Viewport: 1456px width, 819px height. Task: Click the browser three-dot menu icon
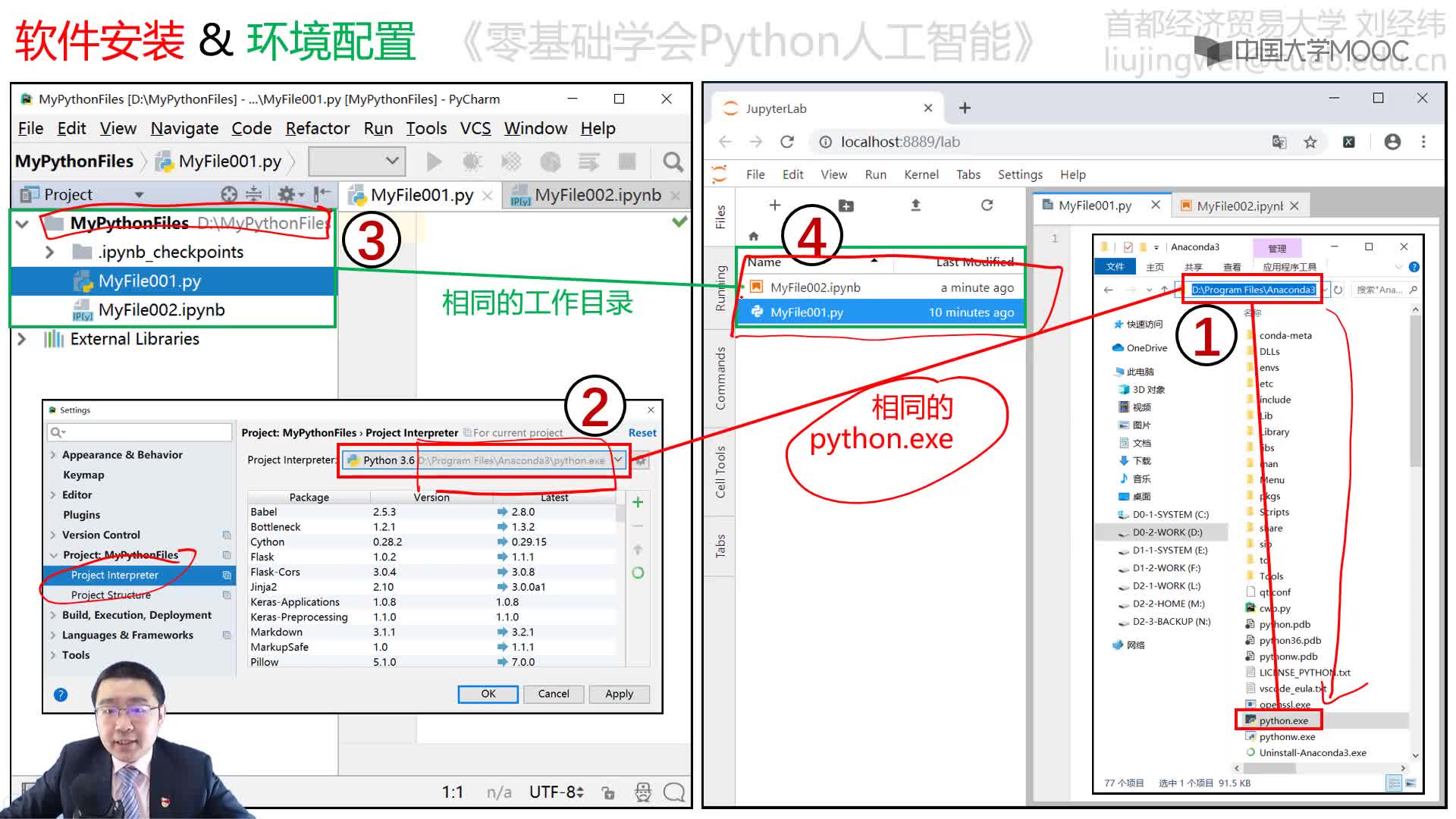click(1423, 142)
